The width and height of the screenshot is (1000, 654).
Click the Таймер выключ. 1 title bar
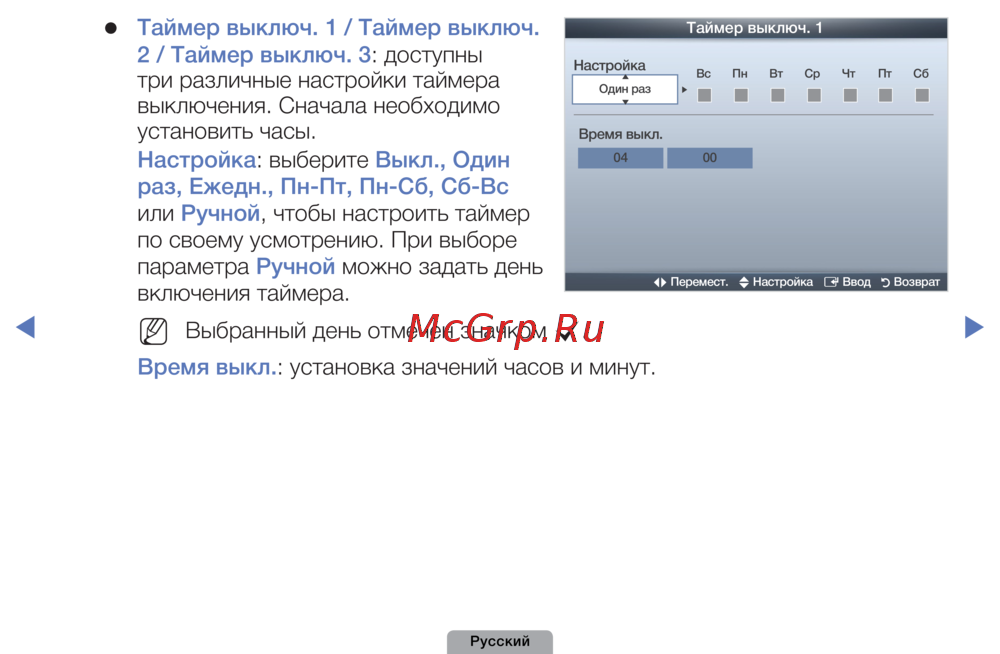755,28
